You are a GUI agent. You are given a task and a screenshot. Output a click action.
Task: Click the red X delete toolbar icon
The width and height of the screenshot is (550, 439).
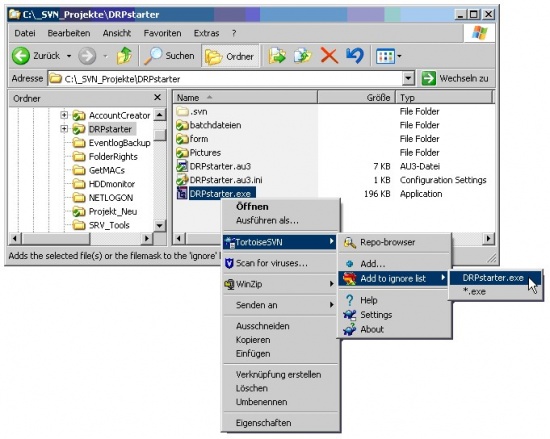329,56
